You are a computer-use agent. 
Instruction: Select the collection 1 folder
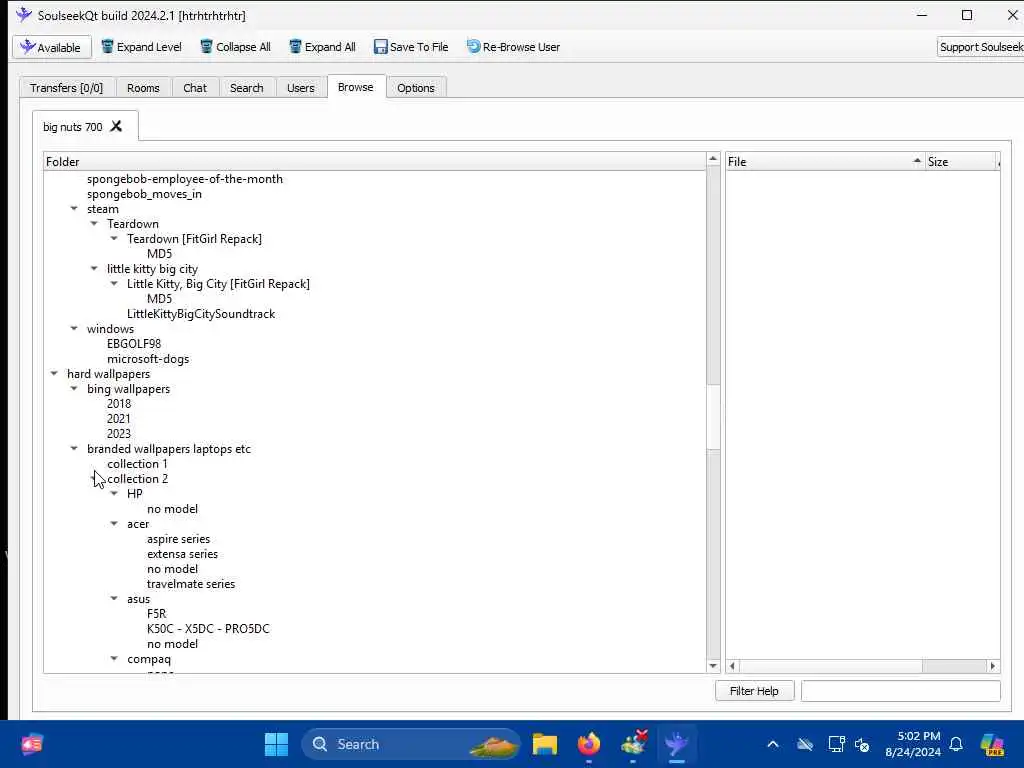click(137, 464)
